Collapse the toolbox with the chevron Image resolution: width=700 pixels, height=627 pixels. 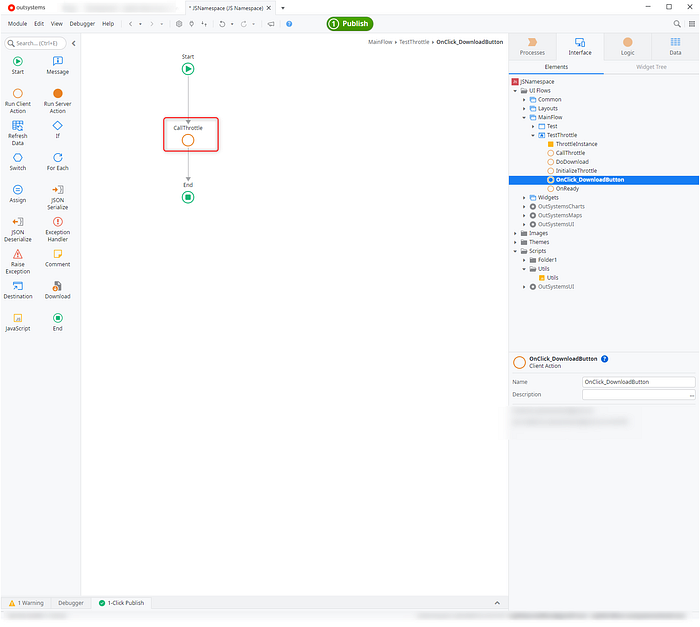pyautogui.click(x=73, y=43)
